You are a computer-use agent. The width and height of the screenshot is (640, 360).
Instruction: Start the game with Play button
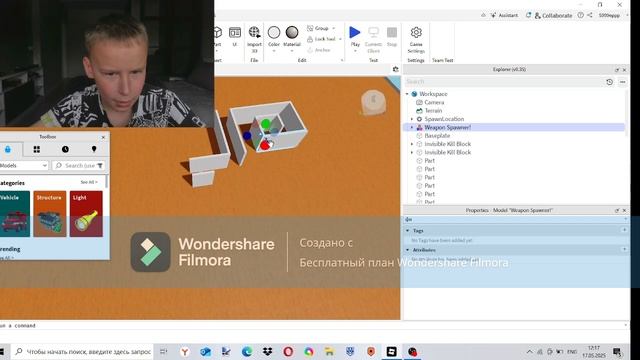point(355,32)
